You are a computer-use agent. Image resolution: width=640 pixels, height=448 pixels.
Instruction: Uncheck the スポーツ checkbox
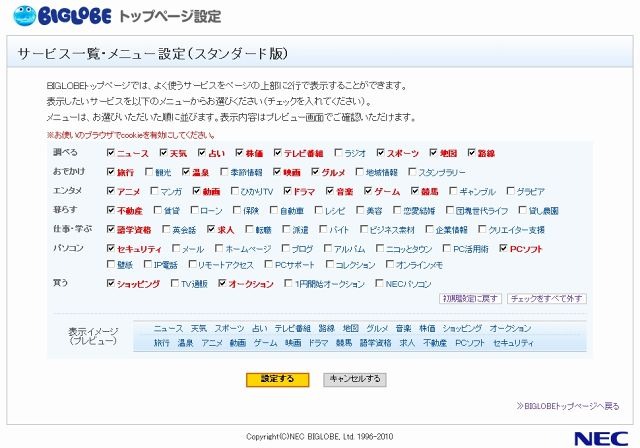click(x=380, y=152)
